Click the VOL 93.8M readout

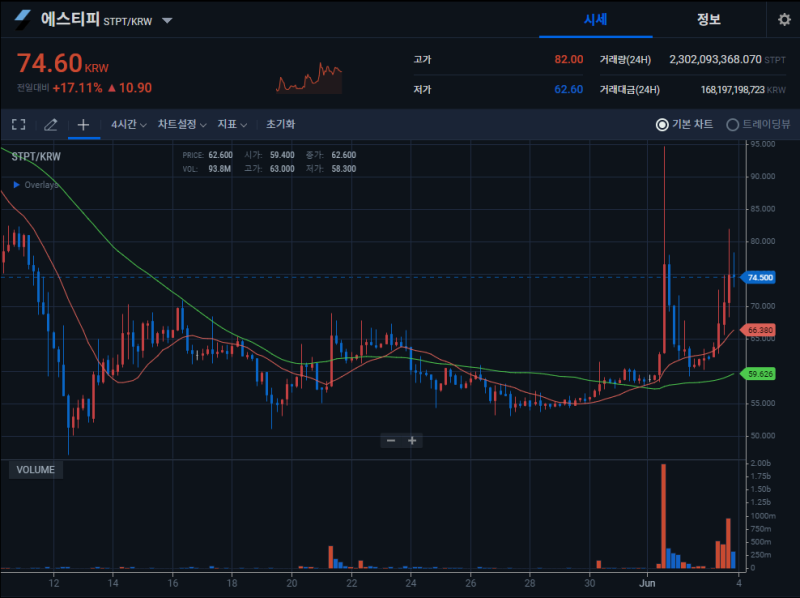click(207, 169)
